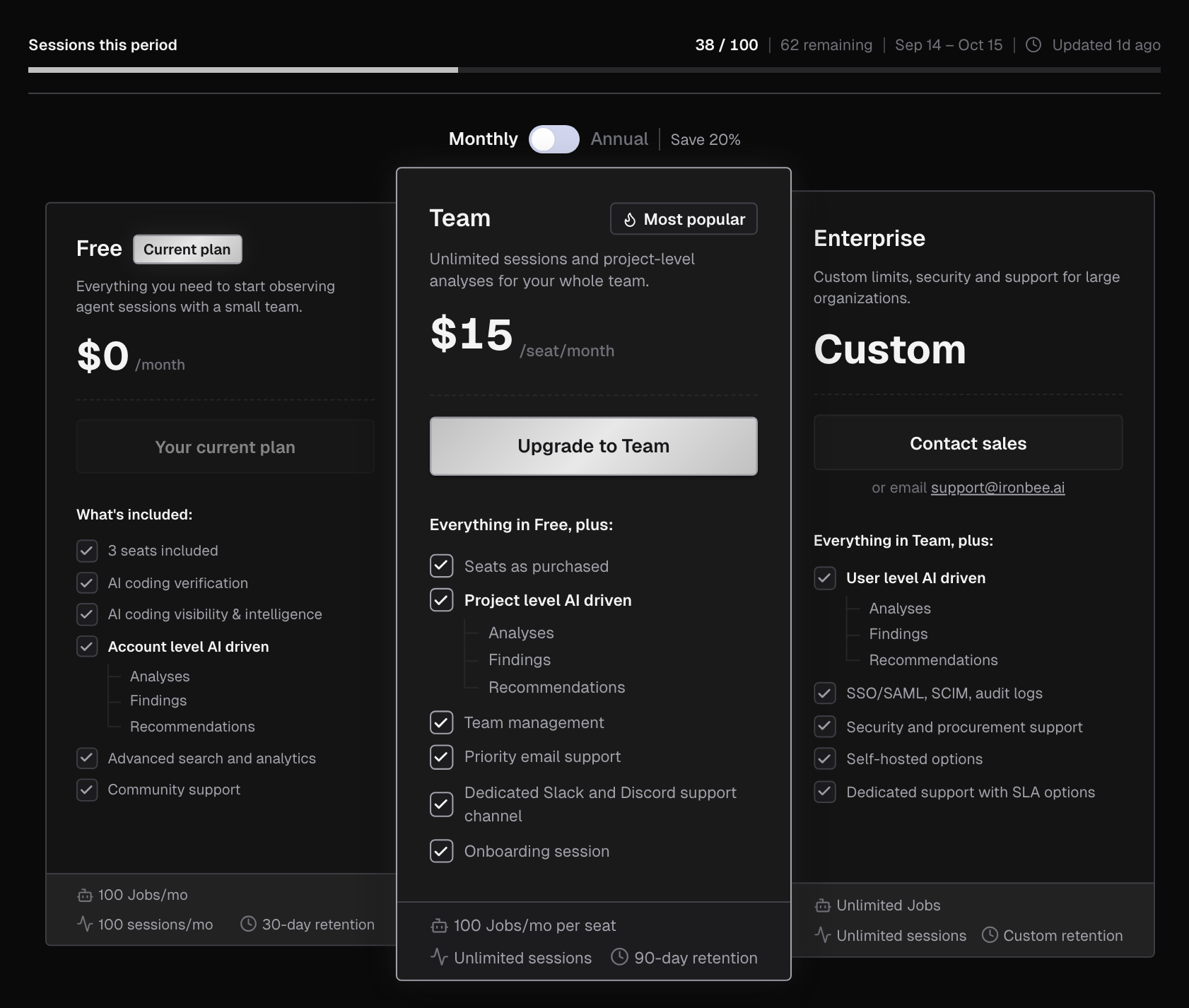The height and width of the screenshot is (1008, 1189).
Task: Select Monthly billing label
Action: click(x=484, y=139)
